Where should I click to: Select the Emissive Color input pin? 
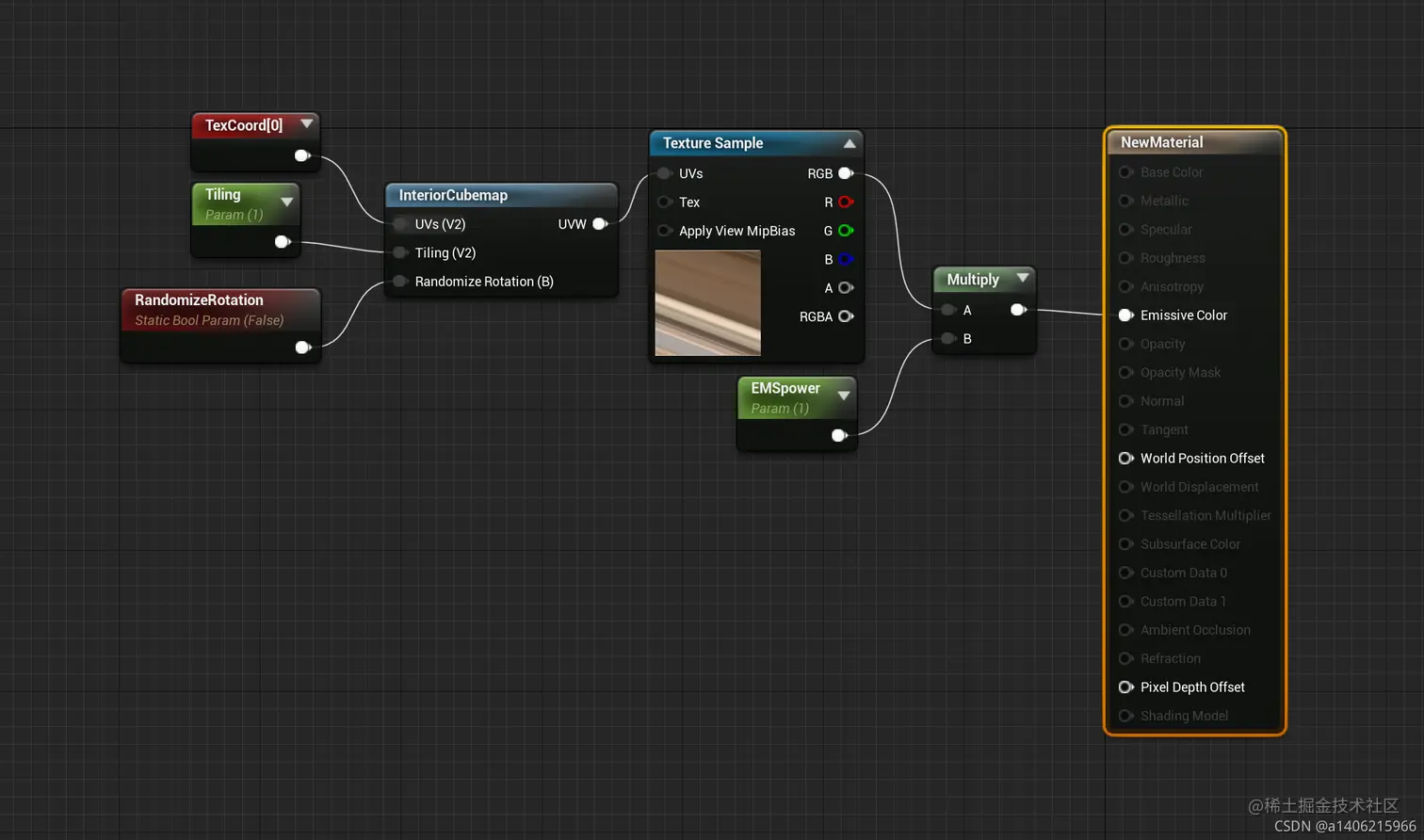pos(1125,315)
